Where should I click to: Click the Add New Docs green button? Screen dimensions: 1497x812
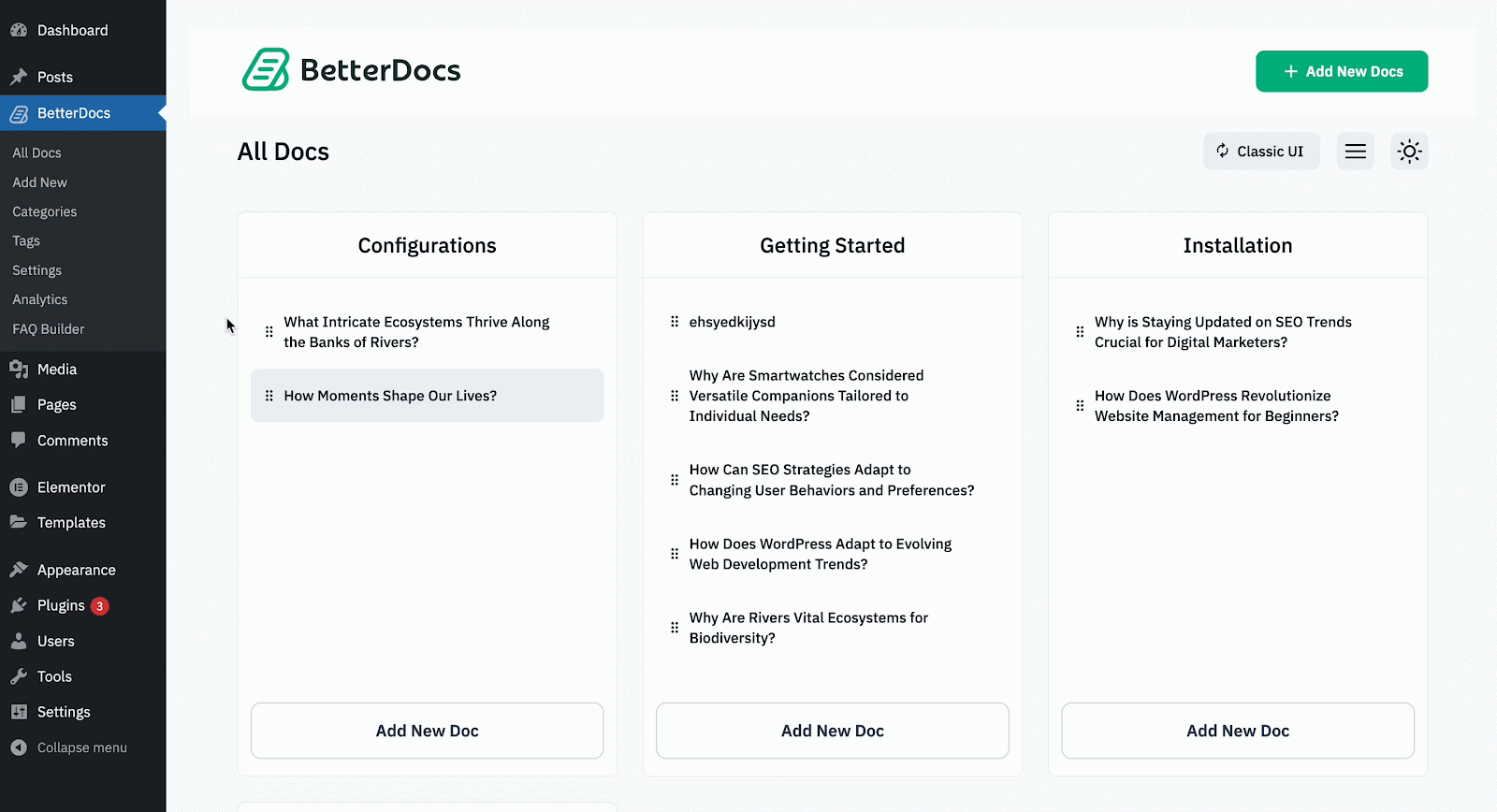(x=1342, y=71)
